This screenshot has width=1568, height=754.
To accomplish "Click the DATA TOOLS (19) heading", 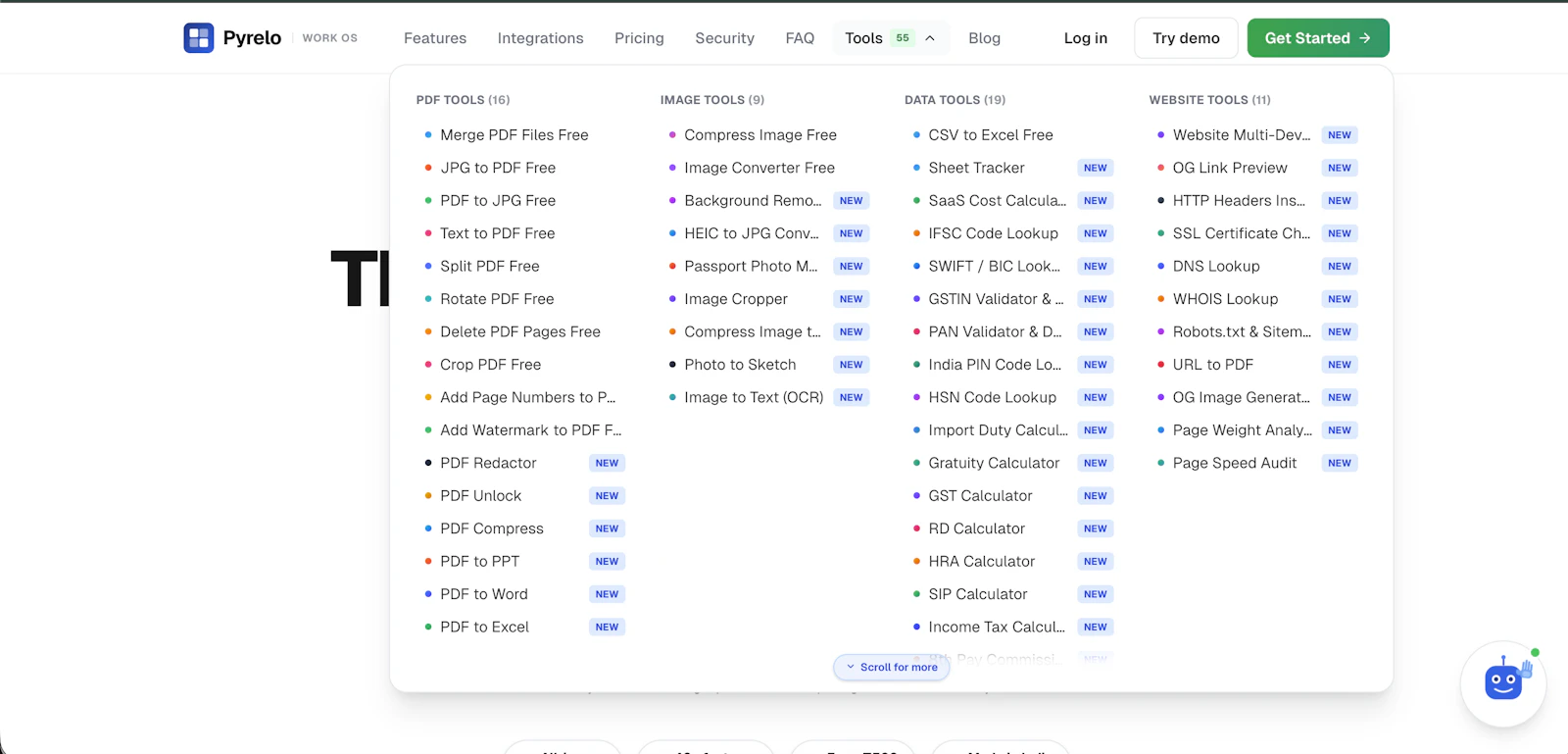I will 955,100.
